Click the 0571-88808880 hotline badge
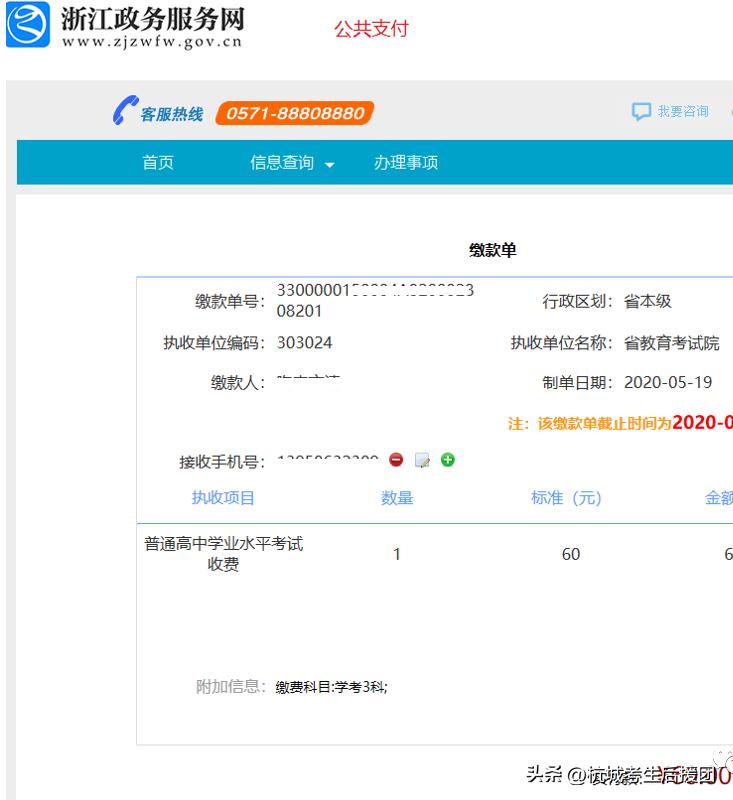 (295, 113)
